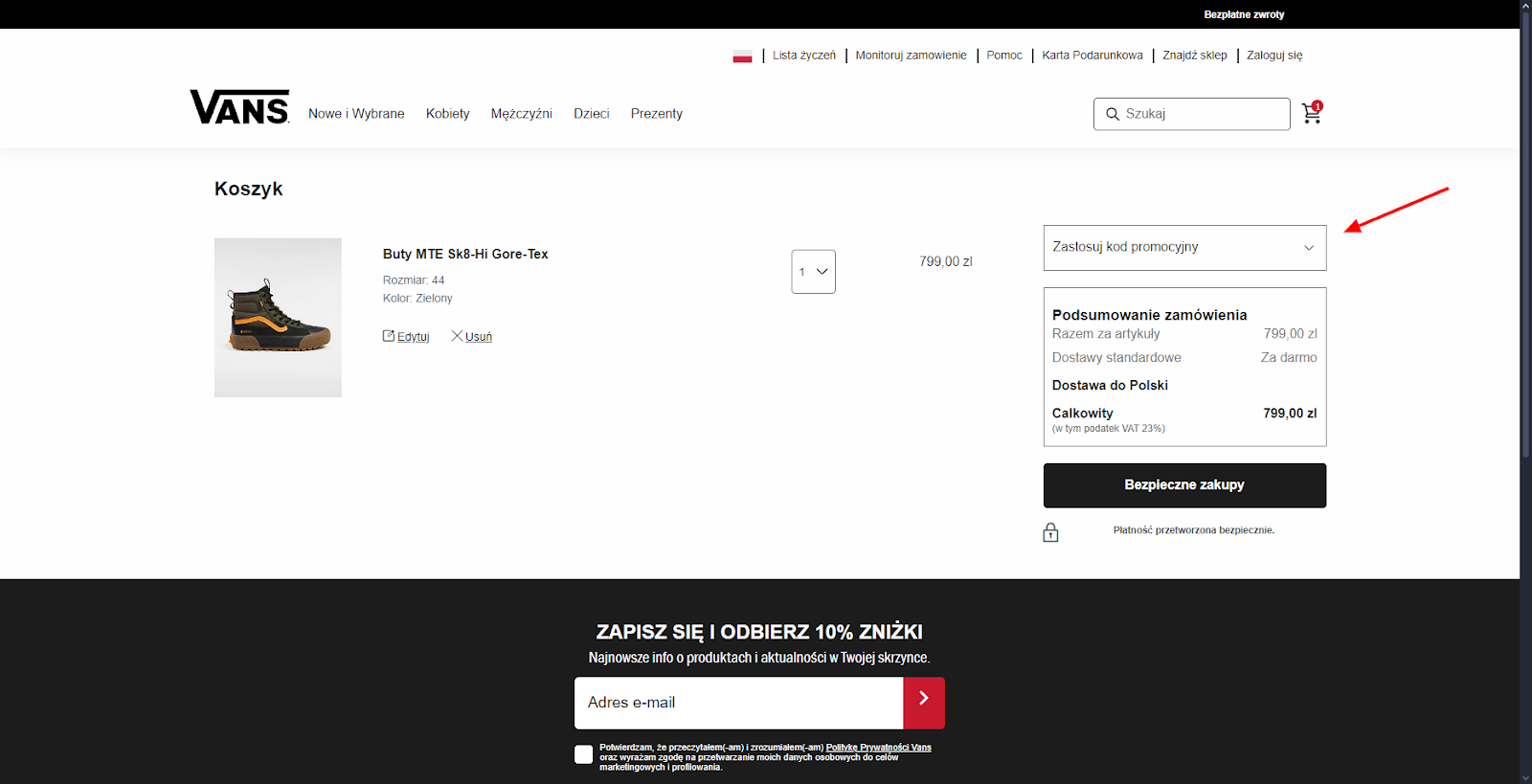This screenshot has width=1532, height=784.
Task: Click the Sk8-Hi boot product thumbnail
Action: 278,318
